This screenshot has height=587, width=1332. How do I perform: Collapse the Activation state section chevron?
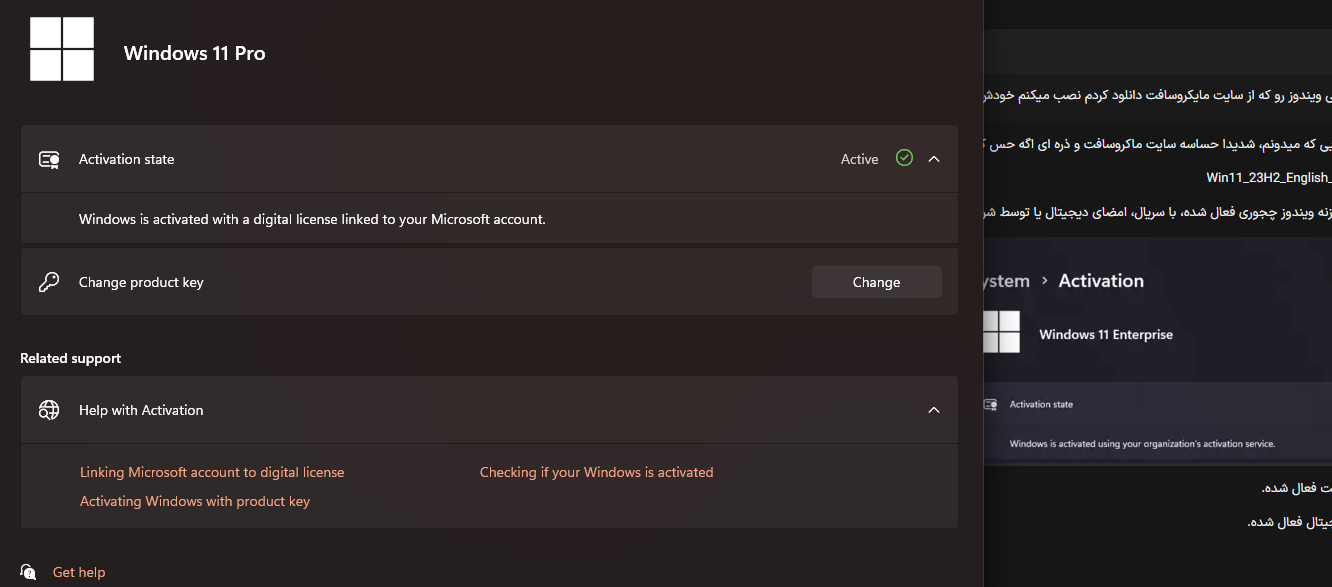click(x=934, y=159)
